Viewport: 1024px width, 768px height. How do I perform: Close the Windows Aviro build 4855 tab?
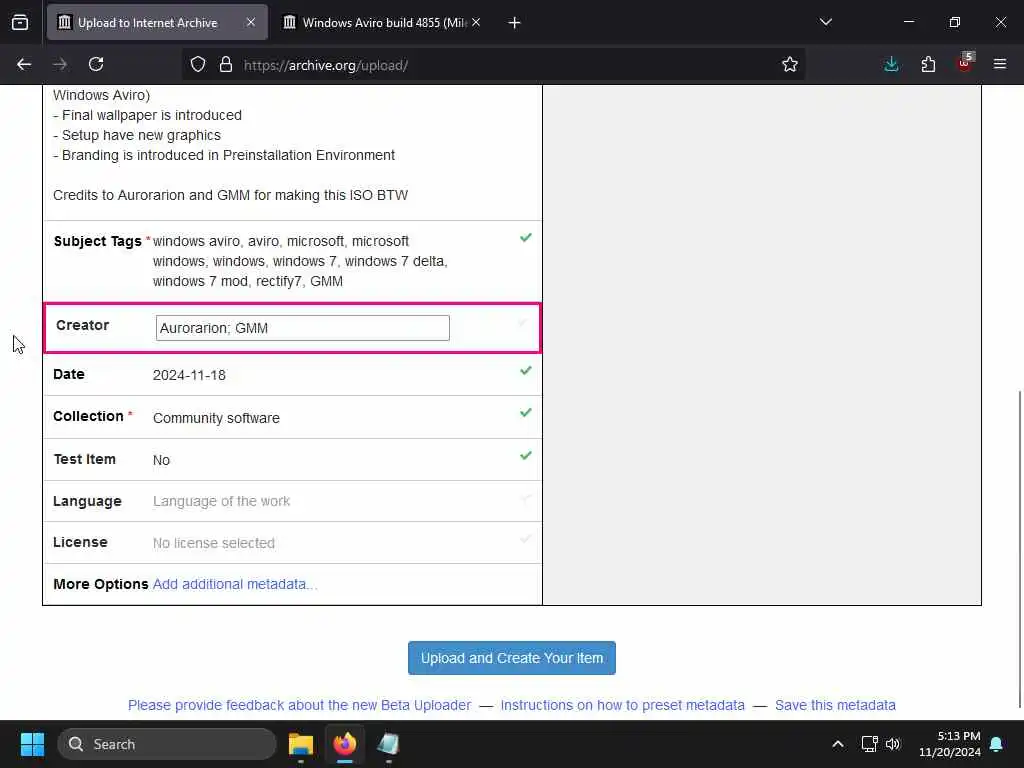(x=476, y=22)
